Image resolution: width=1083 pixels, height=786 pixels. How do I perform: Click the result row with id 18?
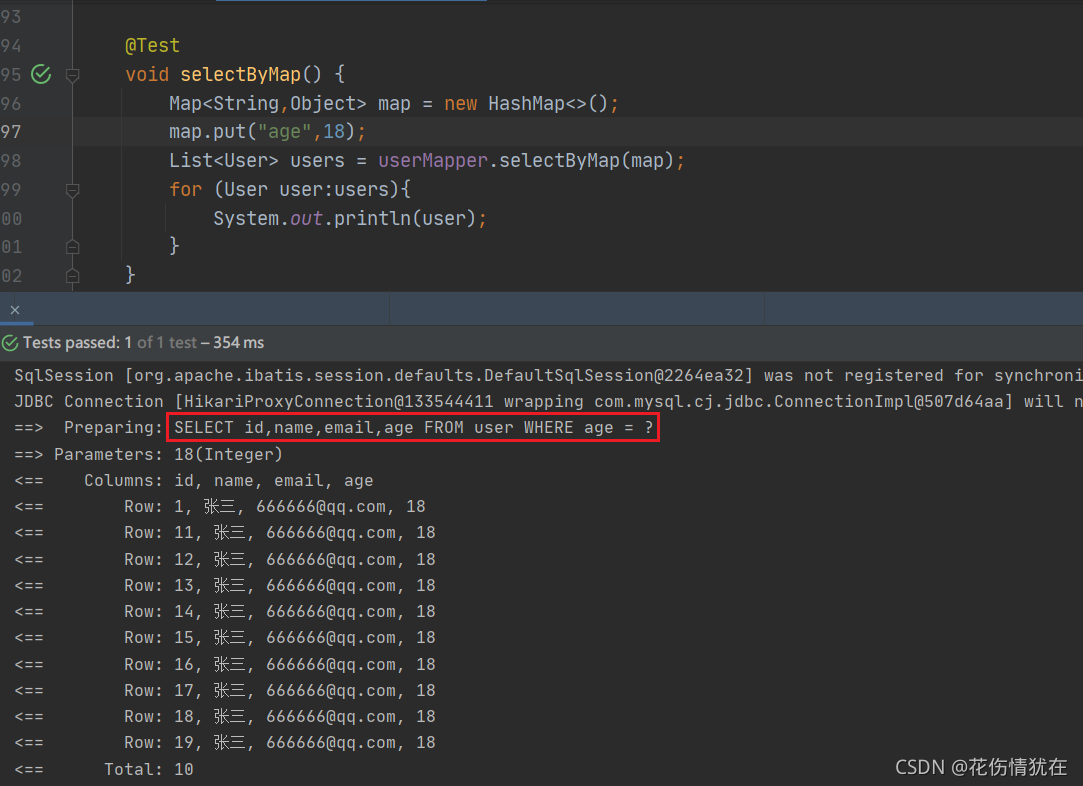[224, 717]
